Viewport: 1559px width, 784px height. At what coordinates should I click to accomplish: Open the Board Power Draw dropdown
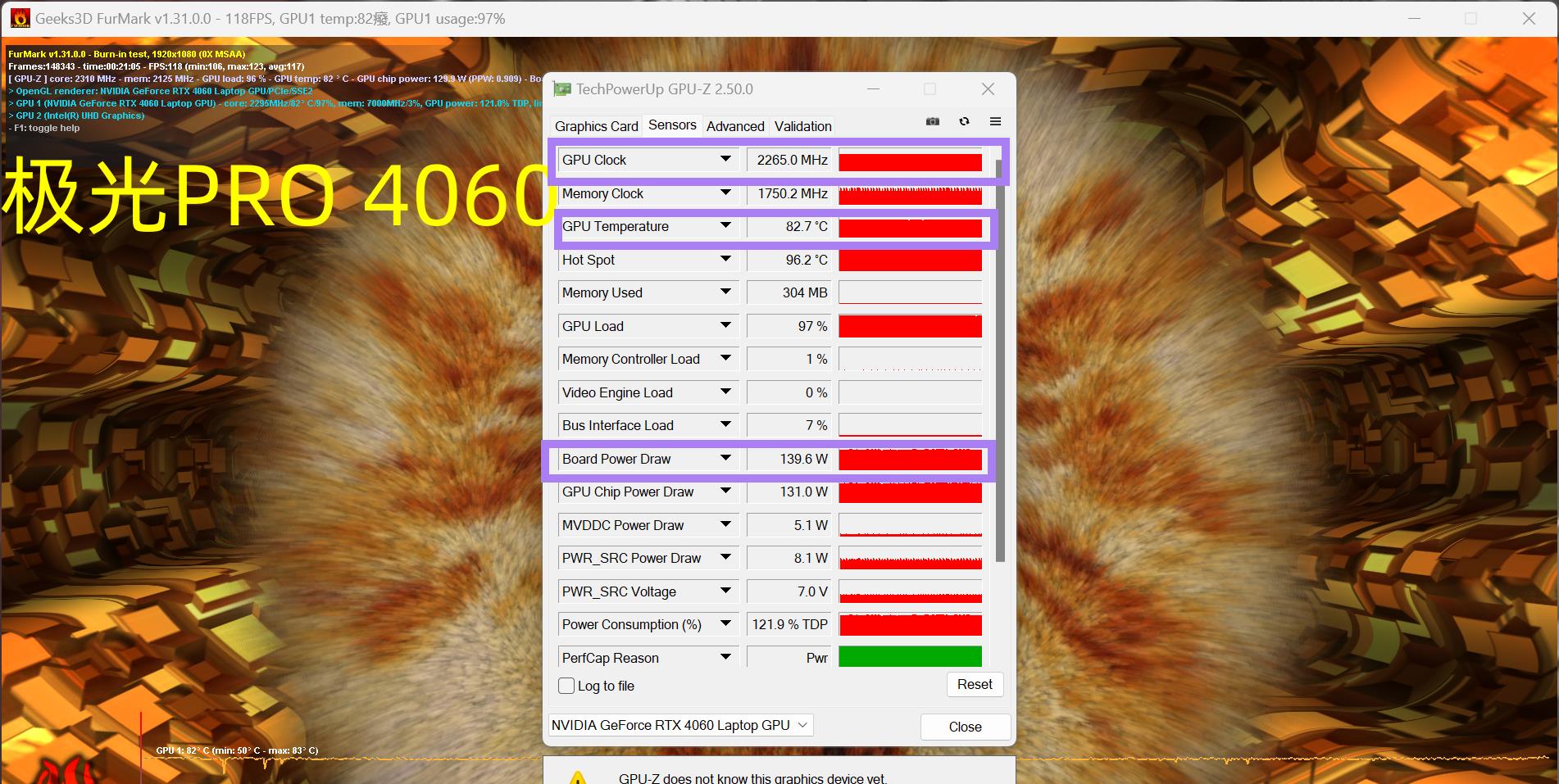pos(725,459)
